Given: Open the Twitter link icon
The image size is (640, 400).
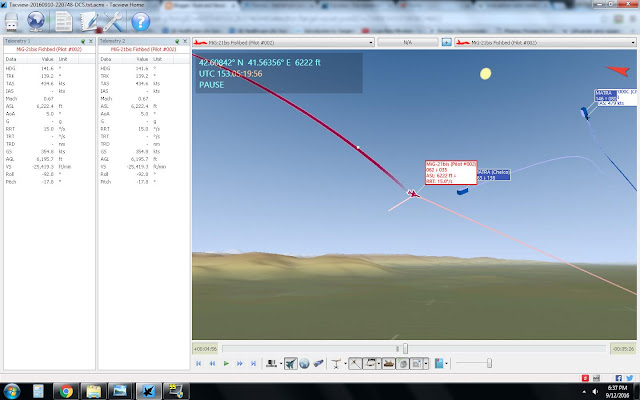Looking at the screenshot, I should pos(629,378).
